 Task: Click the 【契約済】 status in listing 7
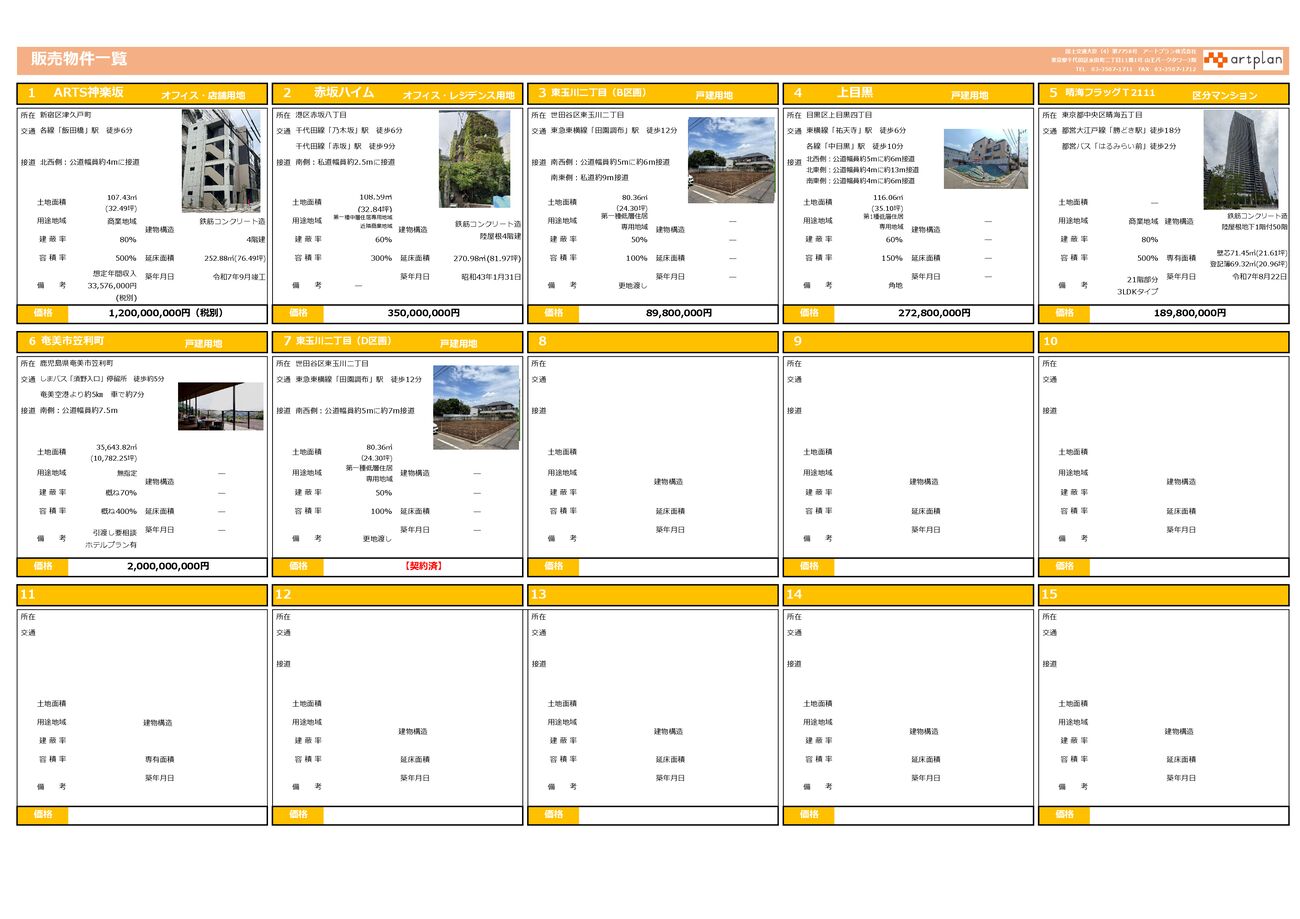pyautogui.click(x=422, y=566)
